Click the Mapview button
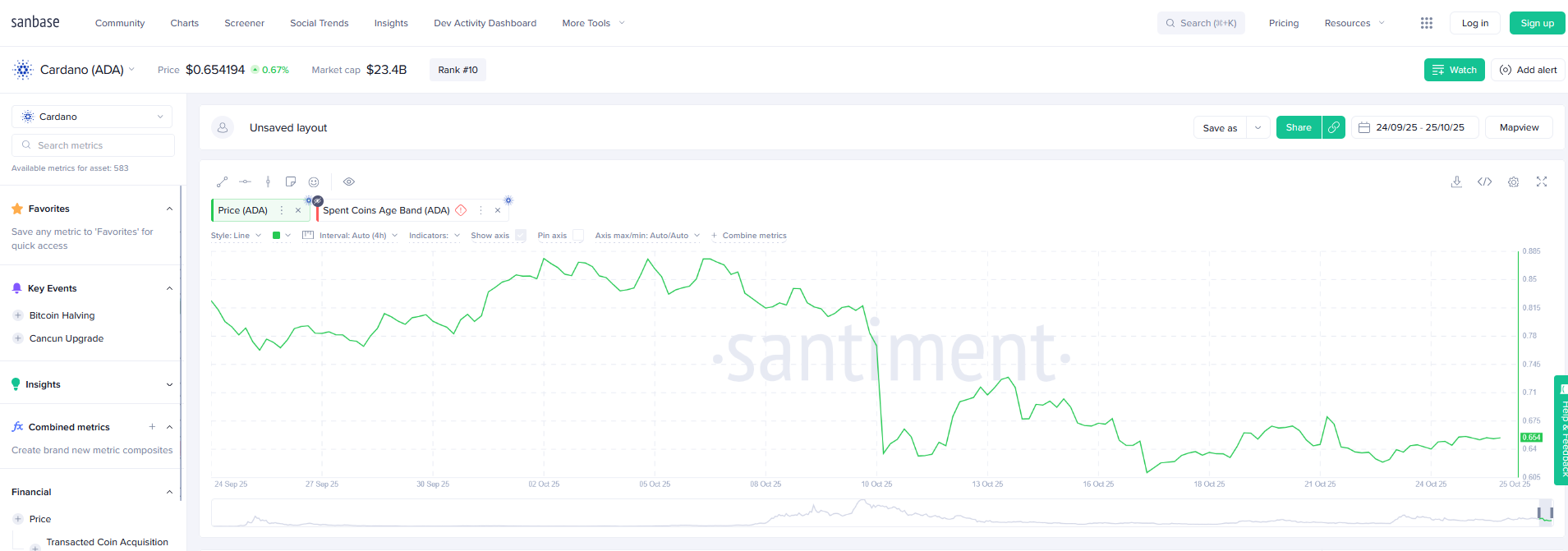This screenshot has width=1568, height=551. click(x=1519, y=127)
